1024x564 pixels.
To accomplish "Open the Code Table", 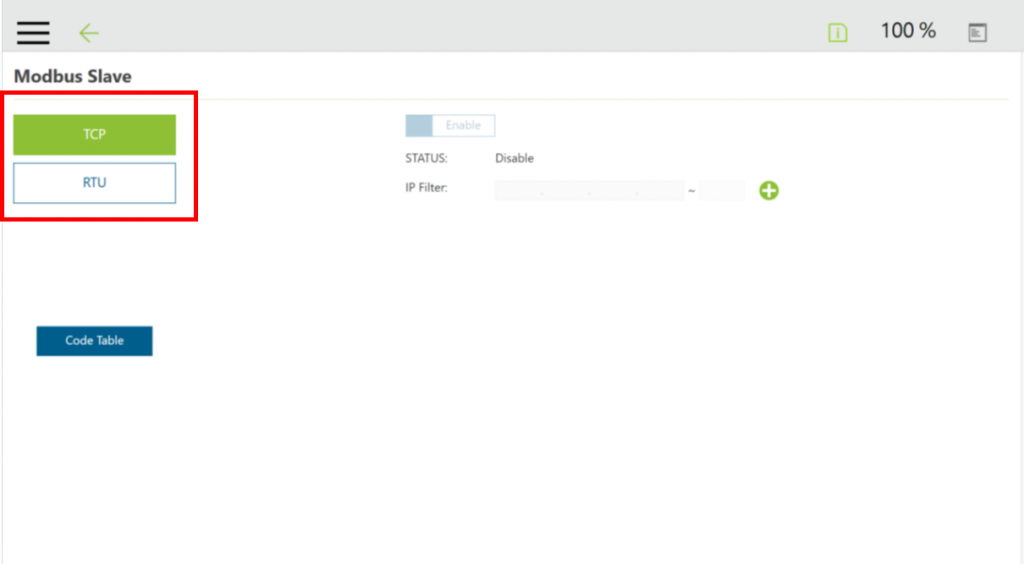I will [94, 341].
